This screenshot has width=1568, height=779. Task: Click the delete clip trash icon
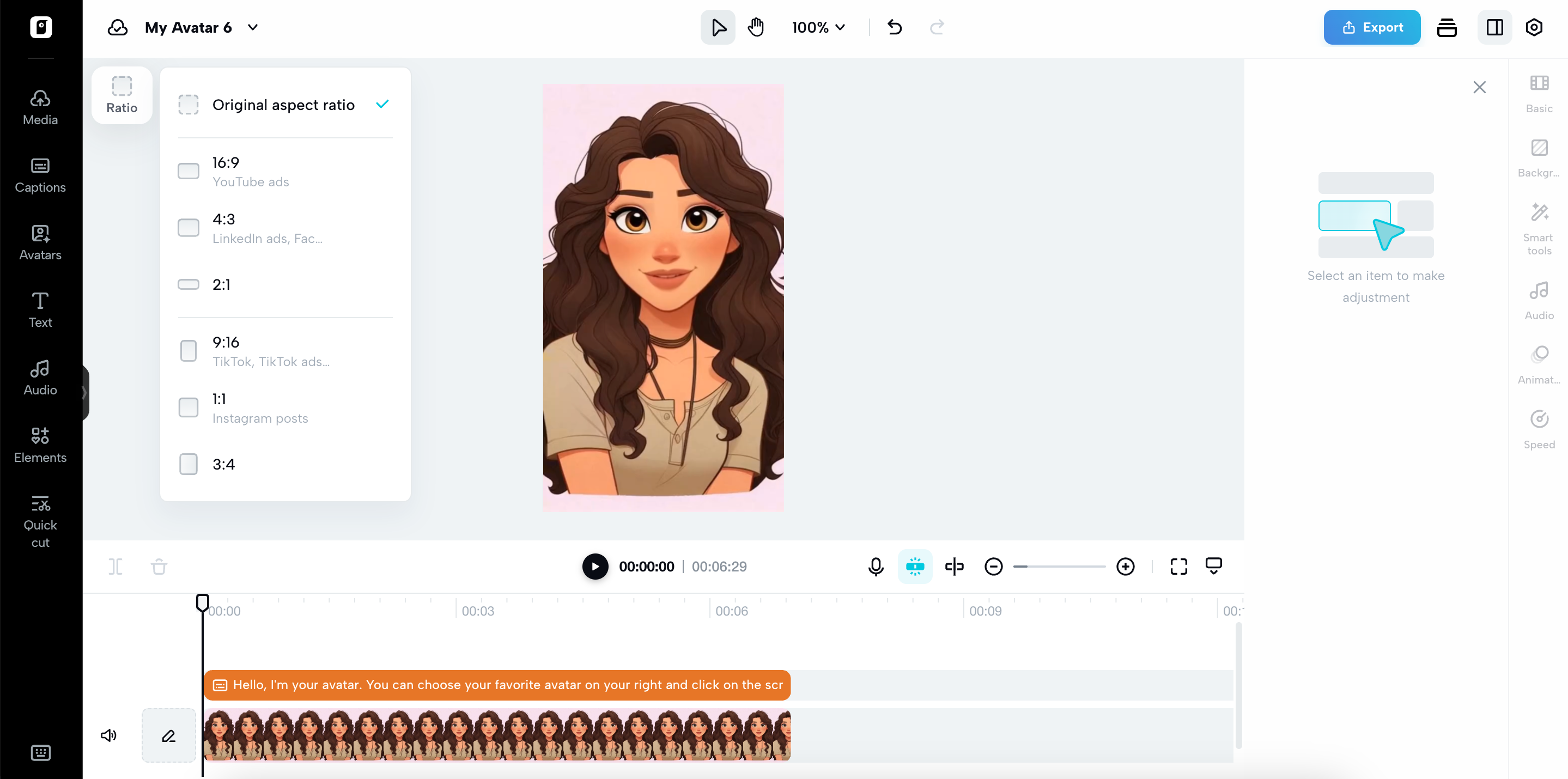[159, 566]
